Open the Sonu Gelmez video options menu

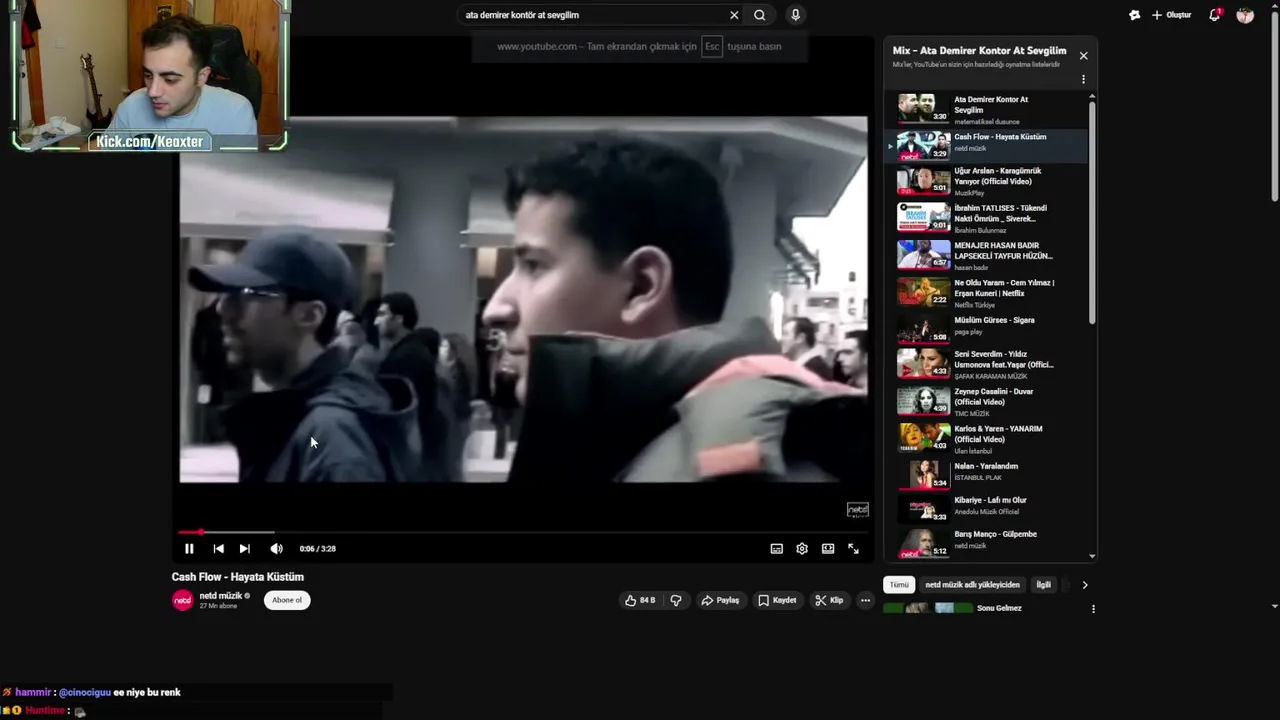[x=1093, y=608]
